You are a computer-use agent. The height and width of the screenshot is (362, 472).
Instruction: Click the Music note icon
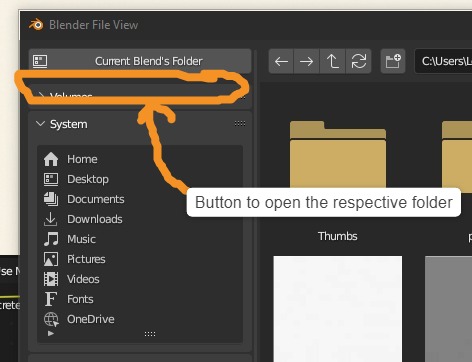coord(51,239)
